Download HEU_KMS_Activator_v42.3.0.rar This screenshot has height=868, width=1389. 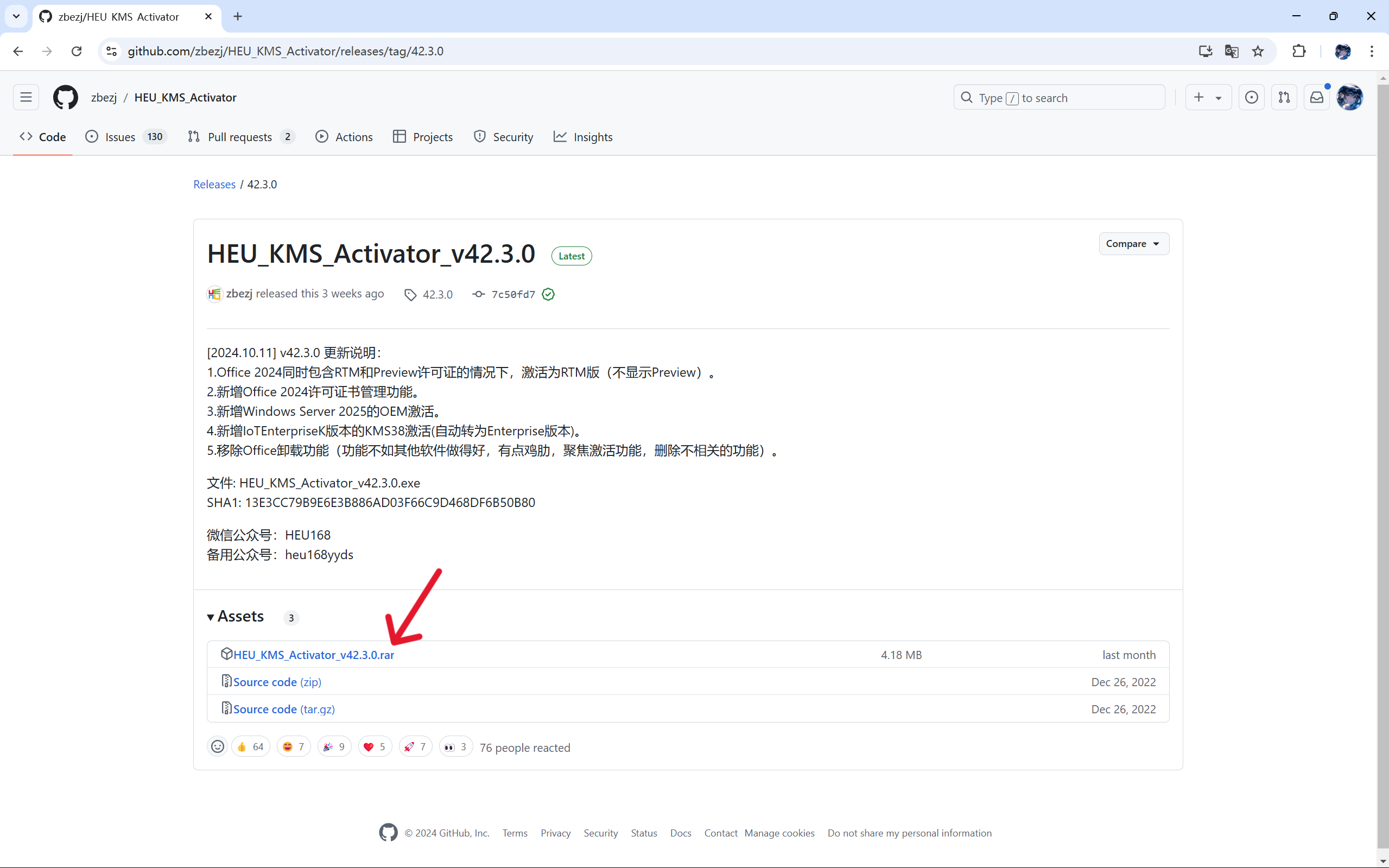(313, 655)
